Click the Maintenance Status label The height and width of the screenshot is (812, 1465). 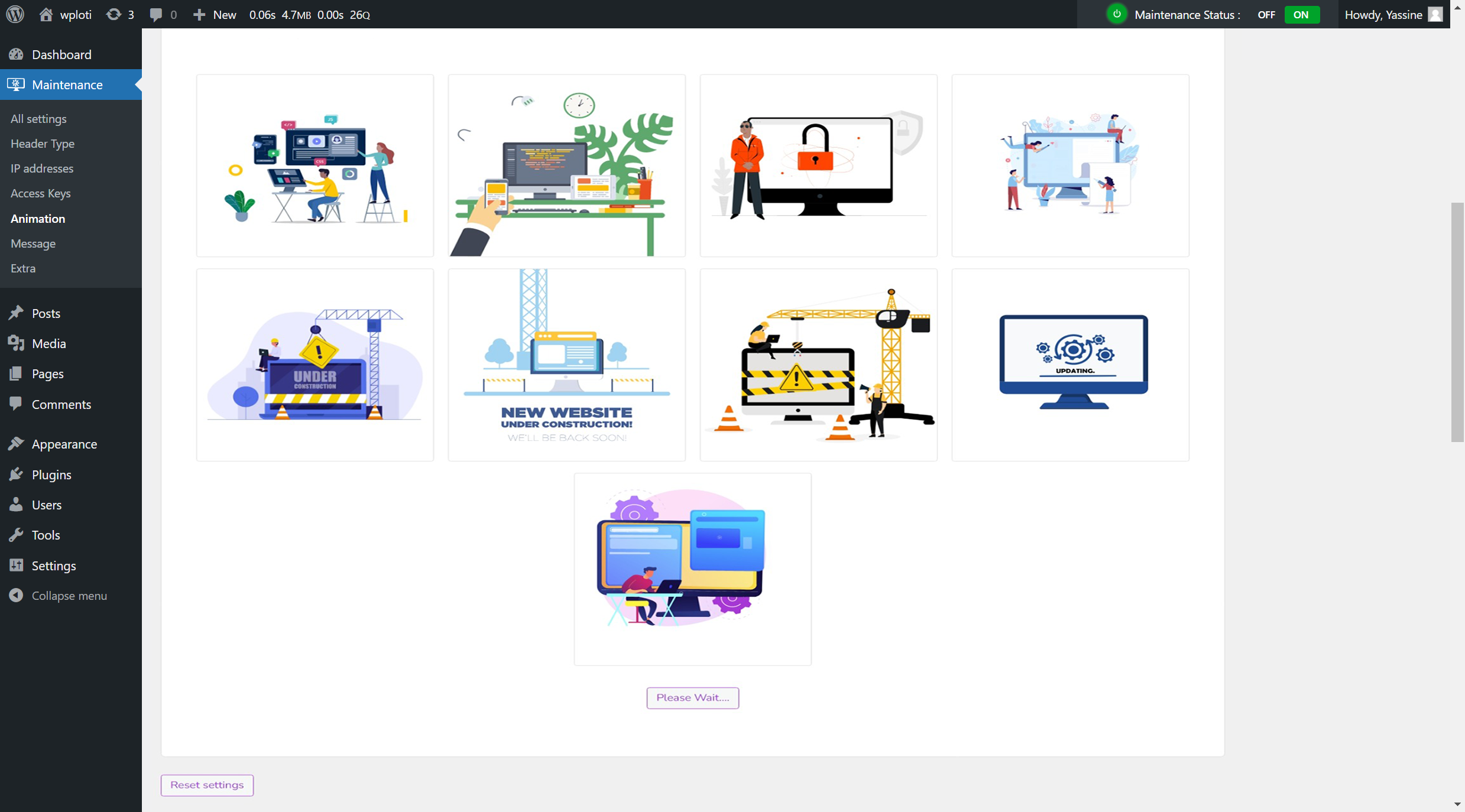click(x=1187, y=15)
